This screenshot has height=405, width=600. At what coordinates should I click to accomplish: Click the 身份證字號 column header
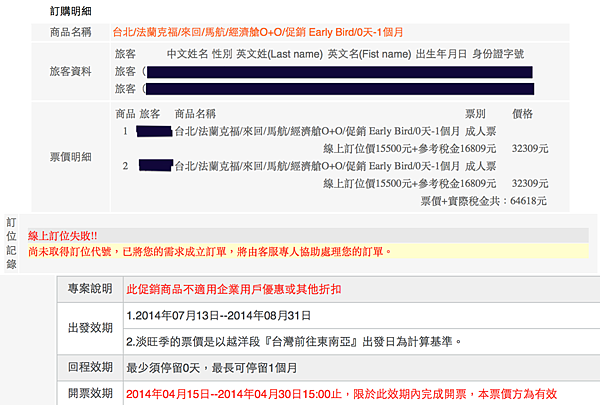498,54
